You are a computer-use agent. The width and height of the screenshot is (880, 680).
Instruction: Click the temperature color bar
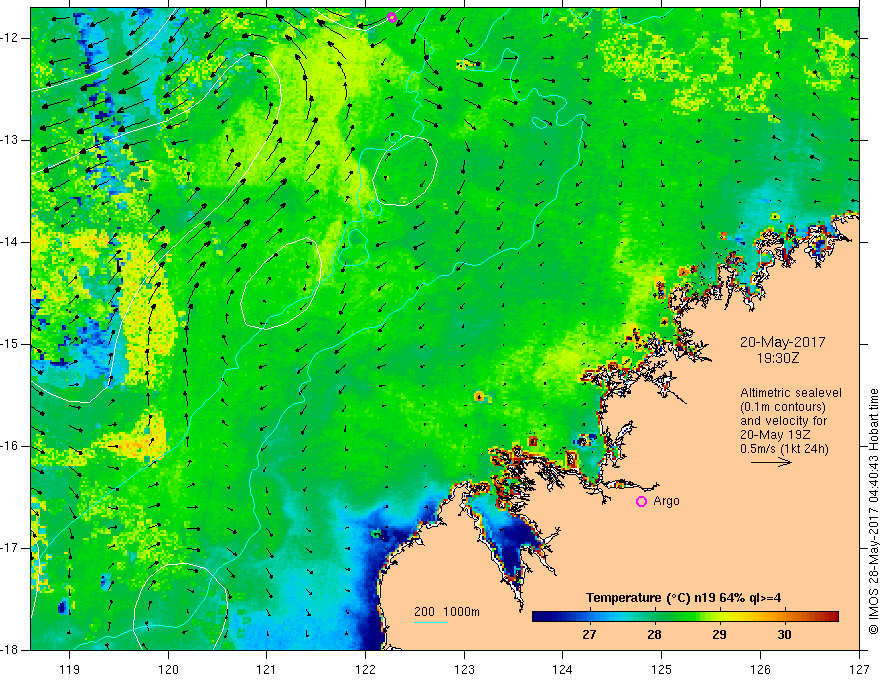click(x=685, y=616)
